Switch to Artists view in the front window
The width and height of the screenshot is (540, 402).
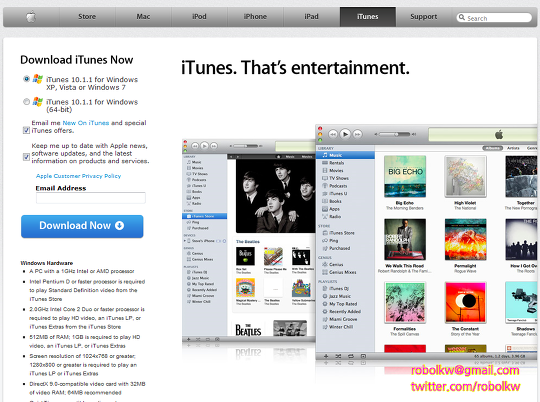[513, 148]
